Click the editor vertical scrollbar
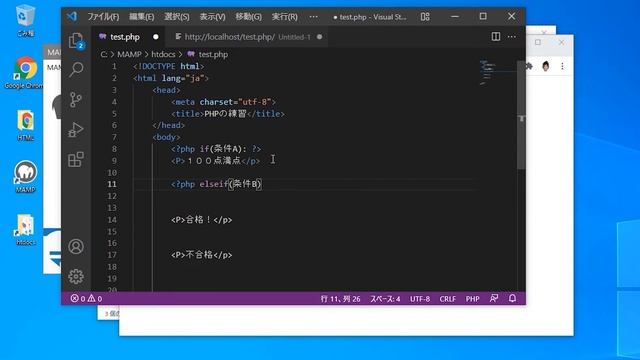 (x=521, y=115)
